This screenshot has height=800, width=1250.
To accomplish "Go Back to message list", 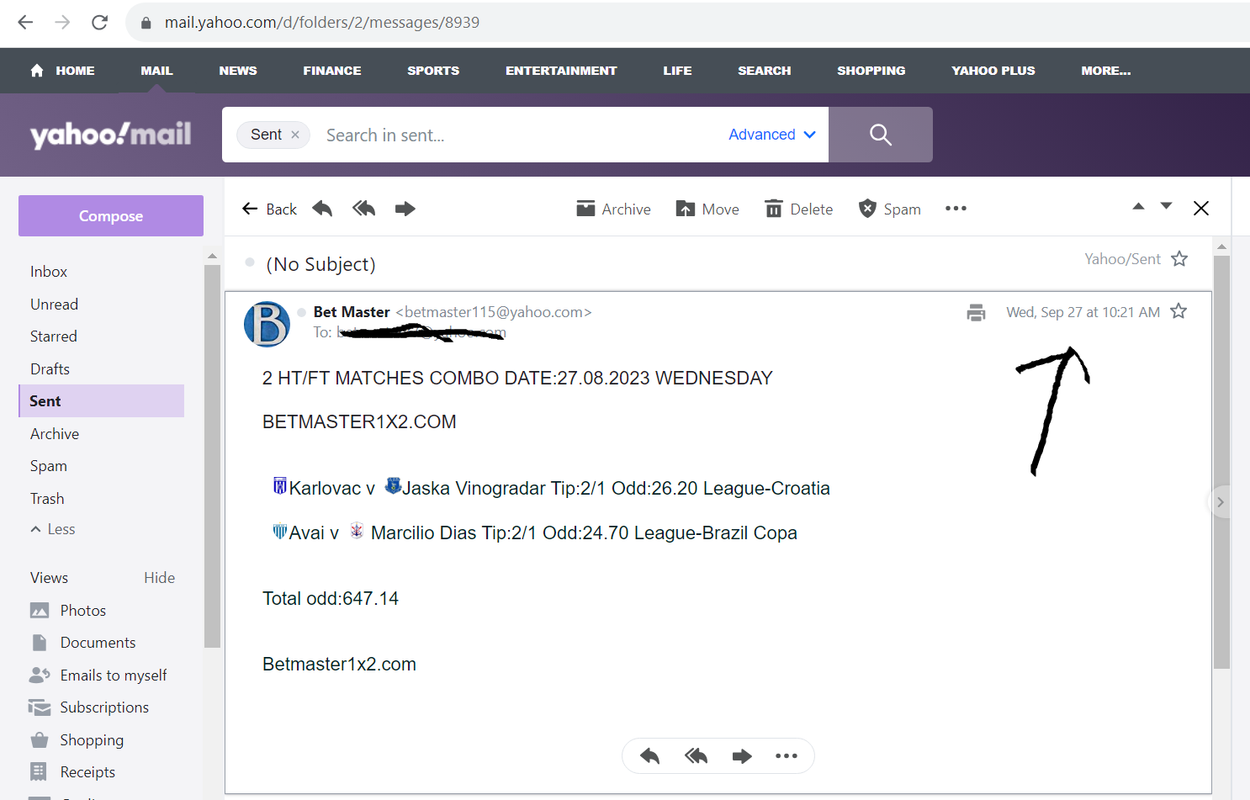I will click(x=270, y=209).
